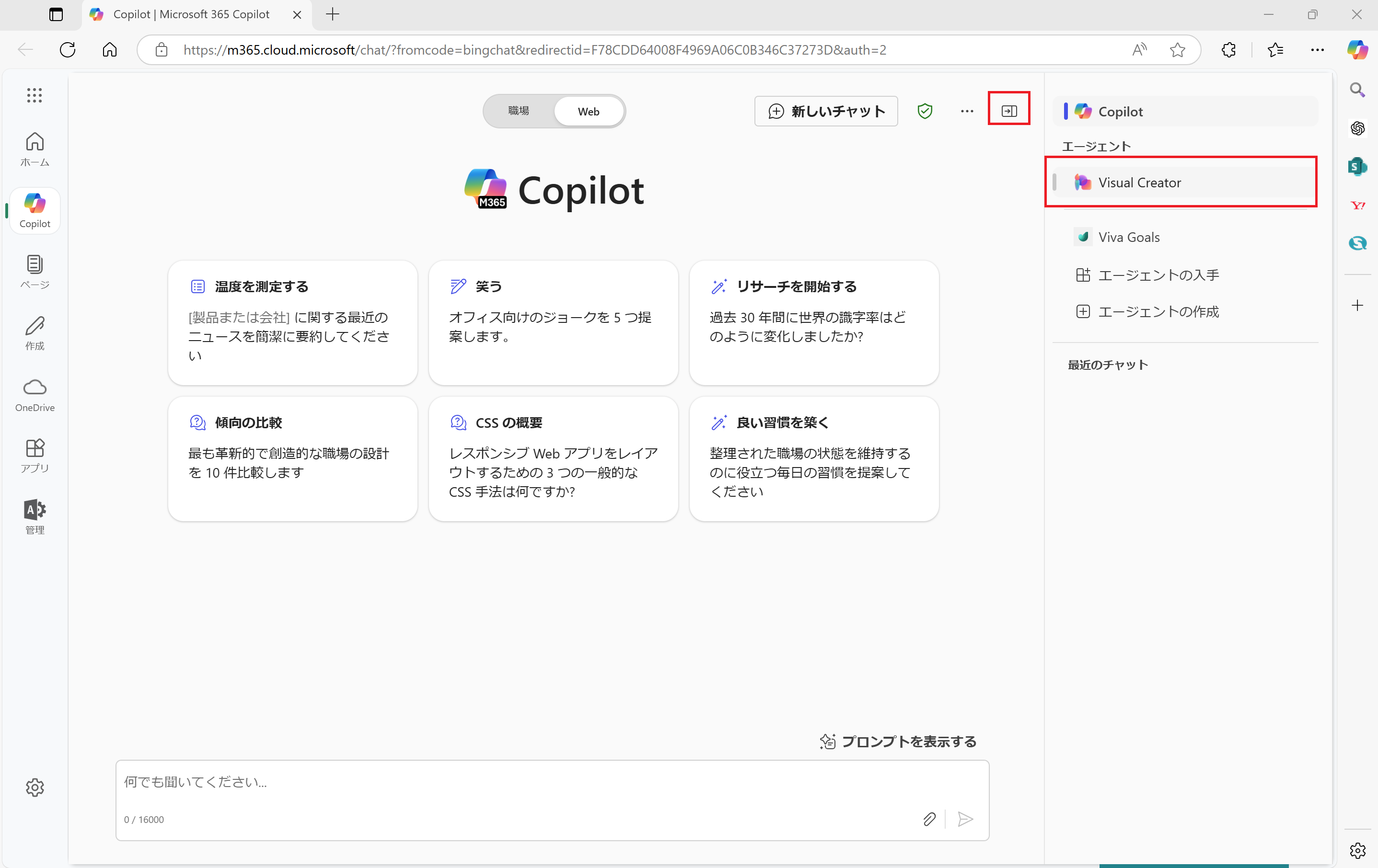Open the app launcher grid icon
Screen dimensions: 1378x868
coord(35,95)
